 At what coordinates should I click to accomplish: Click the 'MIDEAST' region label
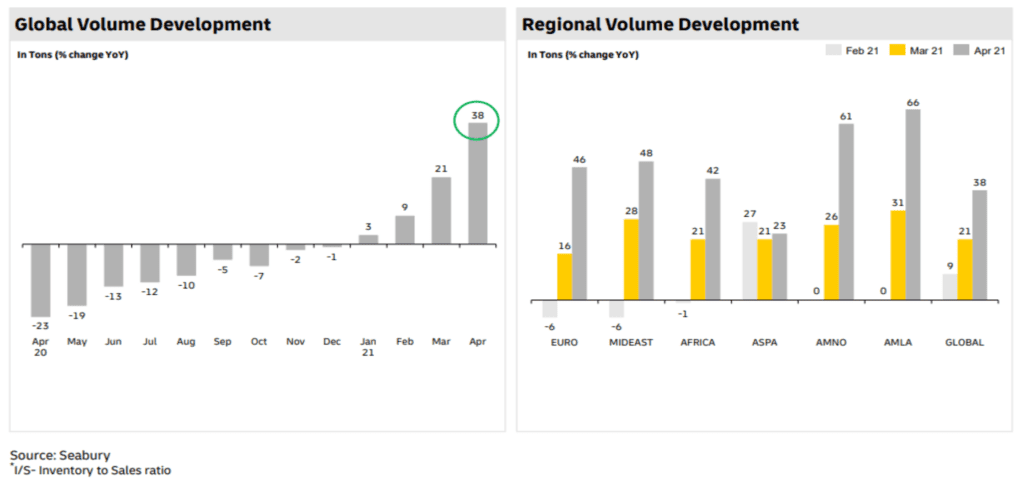632,342
